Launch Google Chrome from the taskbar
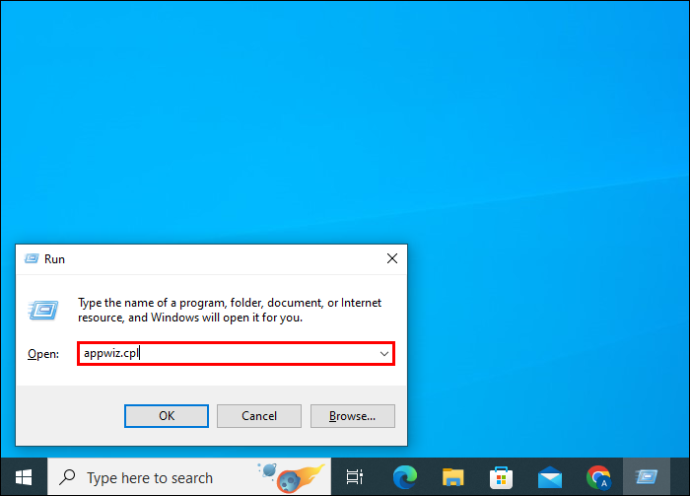The image size is (690, 496). [598, 477]
